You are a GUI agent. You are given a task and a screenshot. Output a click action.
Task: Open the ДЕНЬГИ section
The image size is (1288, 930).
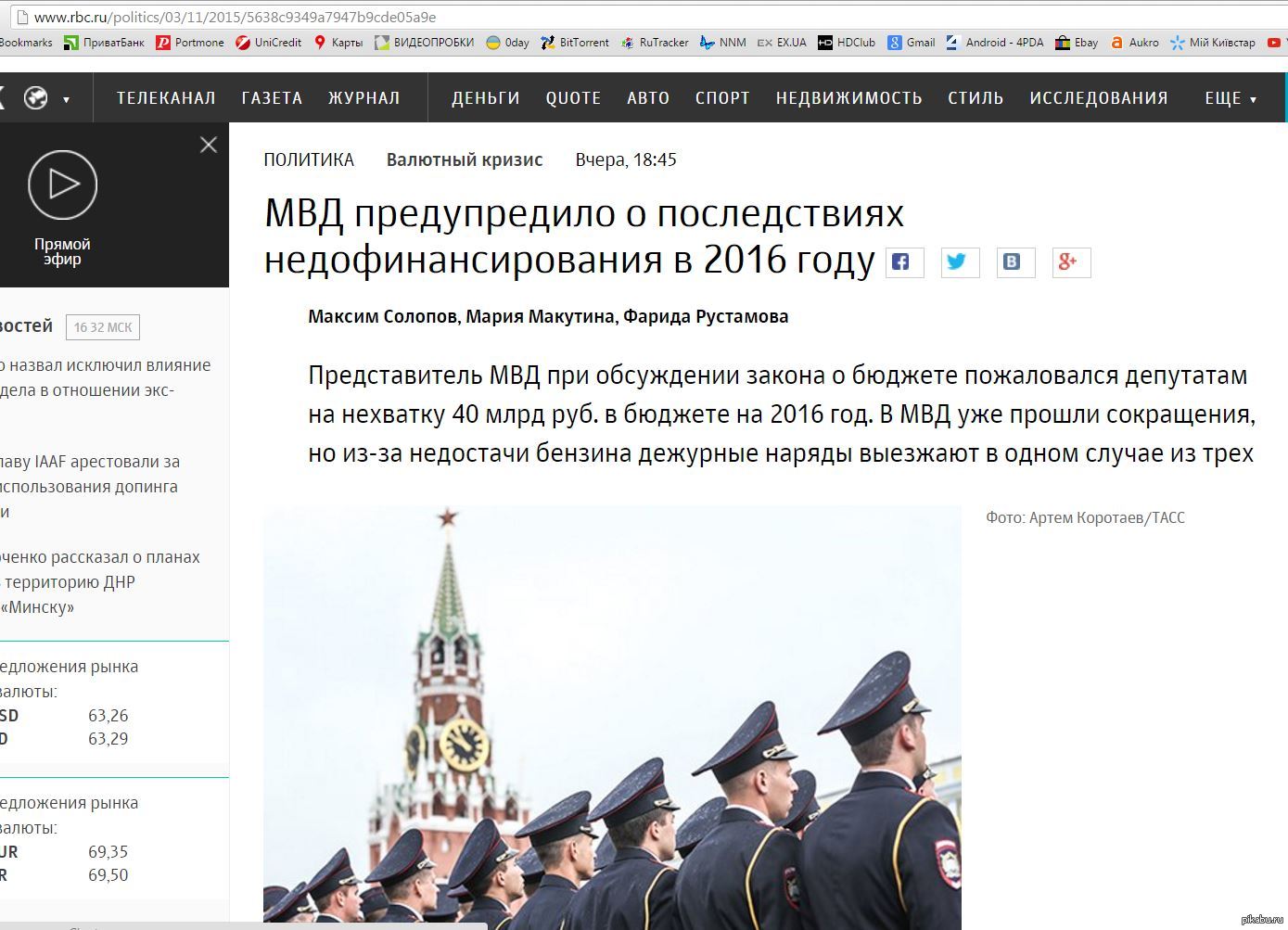point(485,98)
